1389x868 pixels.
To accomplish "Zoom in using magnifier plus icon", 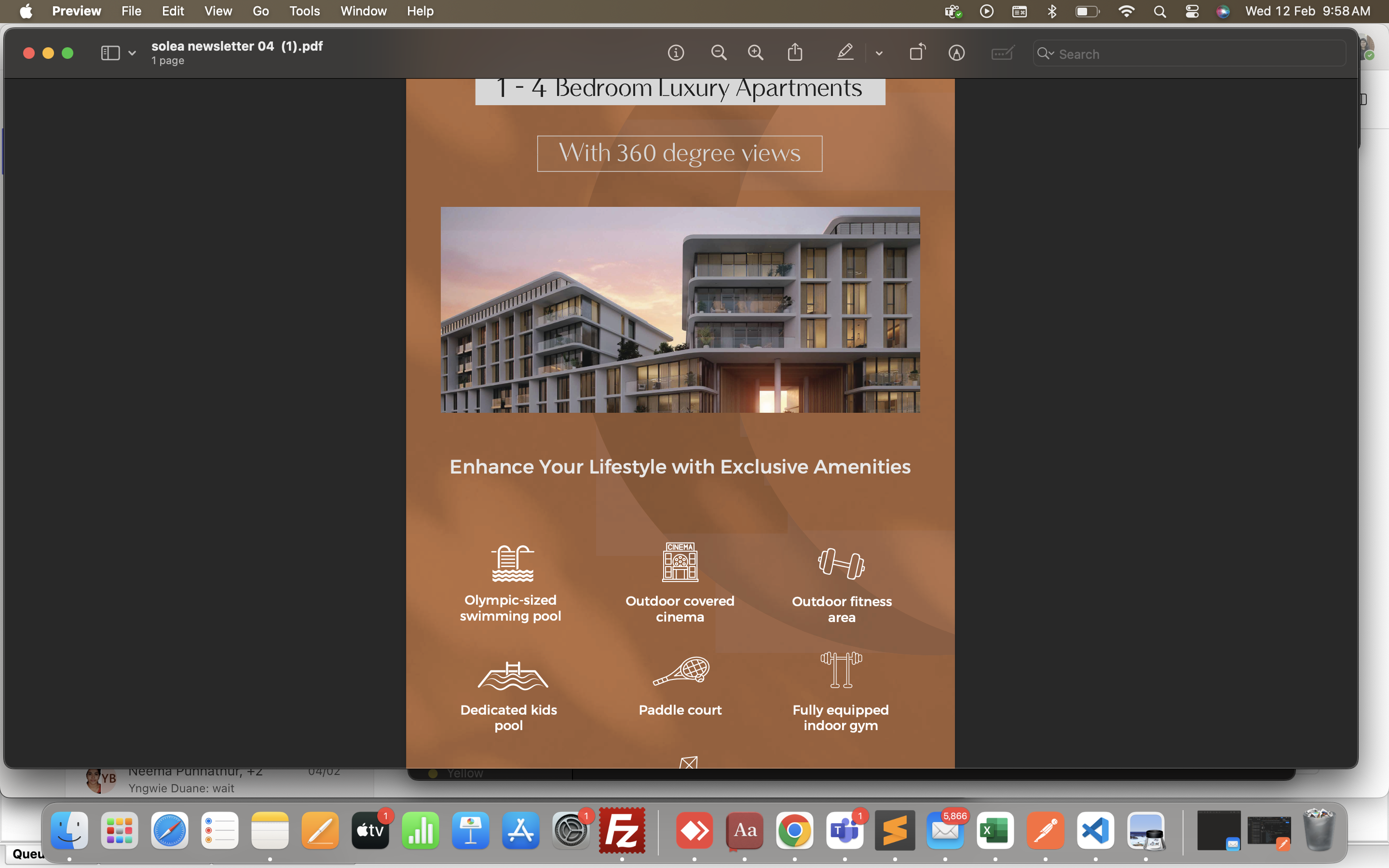I will 756,54.
